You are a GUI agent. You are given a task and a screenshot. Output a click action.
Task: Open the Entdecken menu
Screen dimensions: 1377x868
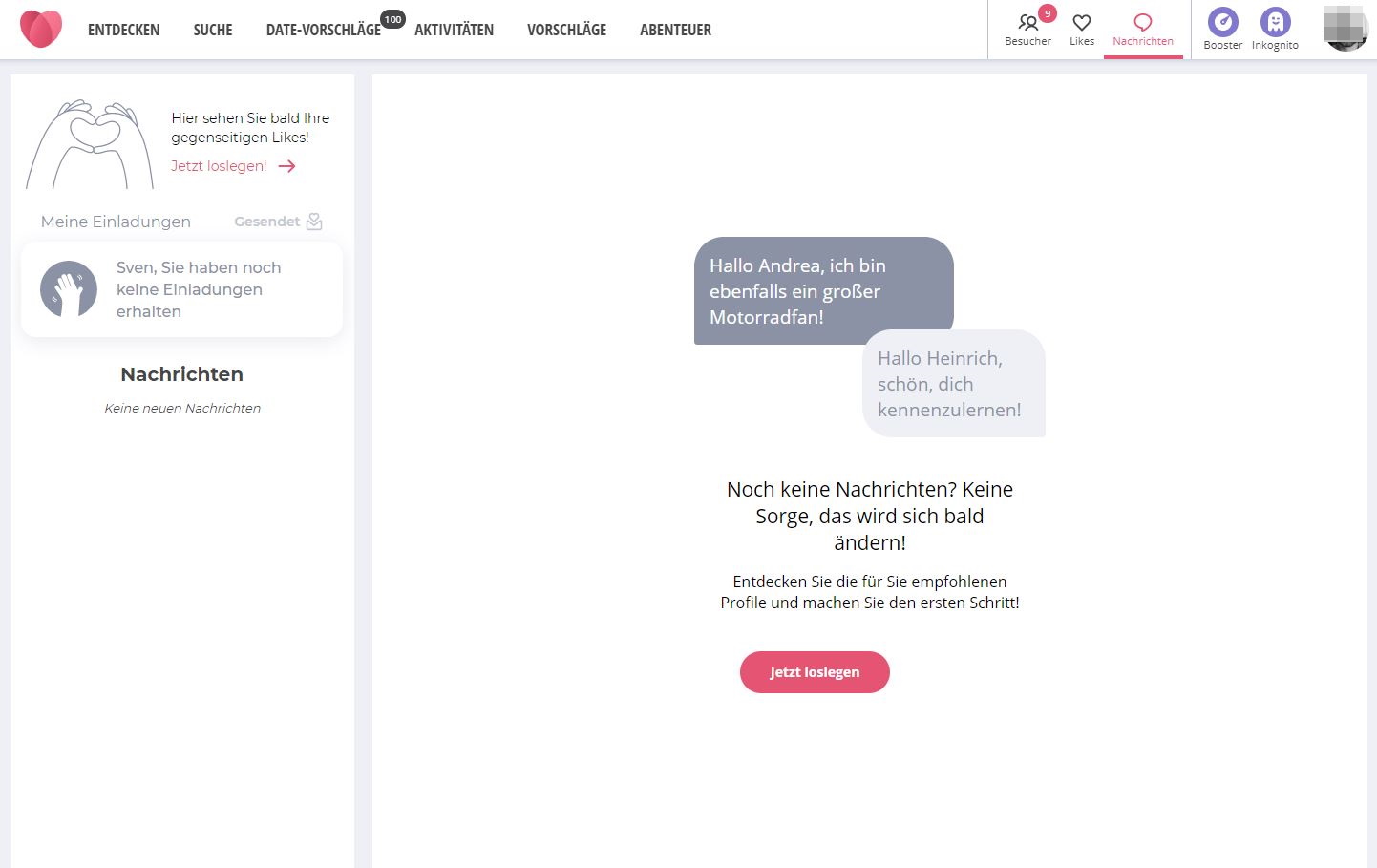[x=123, y=30]
